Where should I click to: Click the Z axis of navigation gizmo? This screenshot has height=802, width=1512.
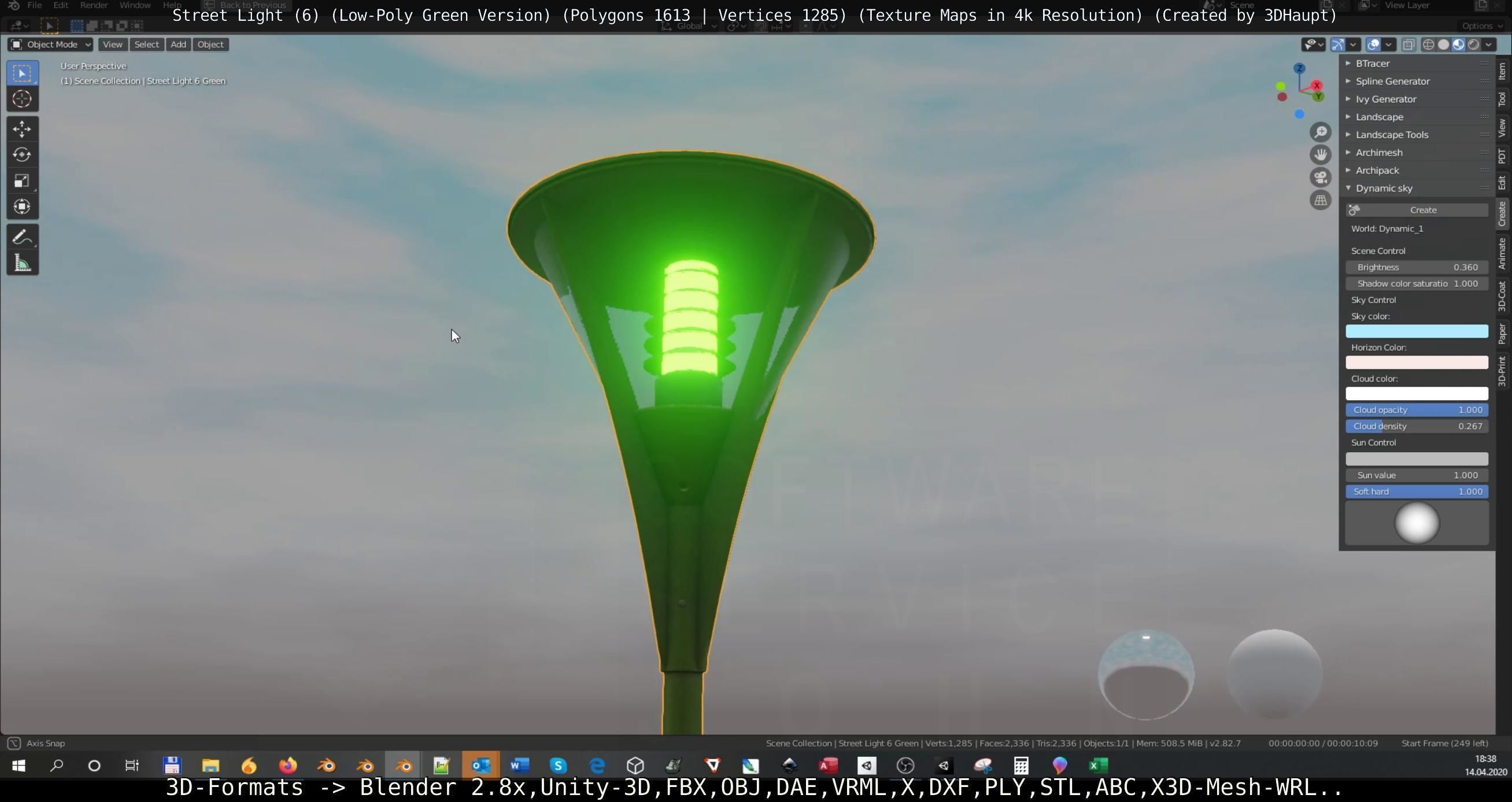1299,69
